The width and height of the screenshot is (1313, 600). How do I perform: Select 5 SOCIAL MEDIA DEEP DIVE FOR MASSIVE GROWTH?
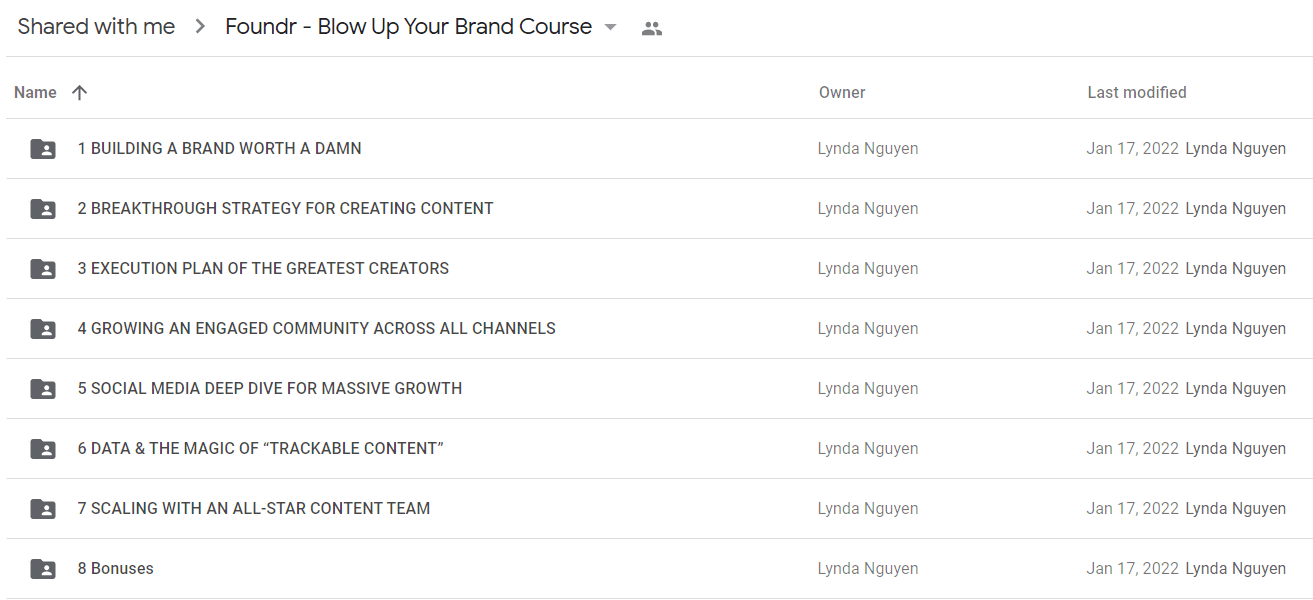pos(270,388)
